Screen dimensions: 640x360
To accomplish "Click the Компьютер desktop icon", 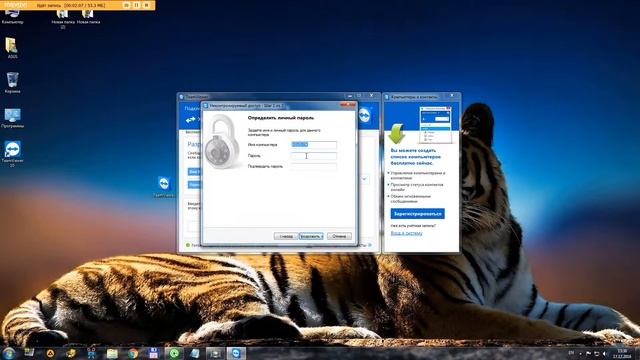I will (12, 17).
